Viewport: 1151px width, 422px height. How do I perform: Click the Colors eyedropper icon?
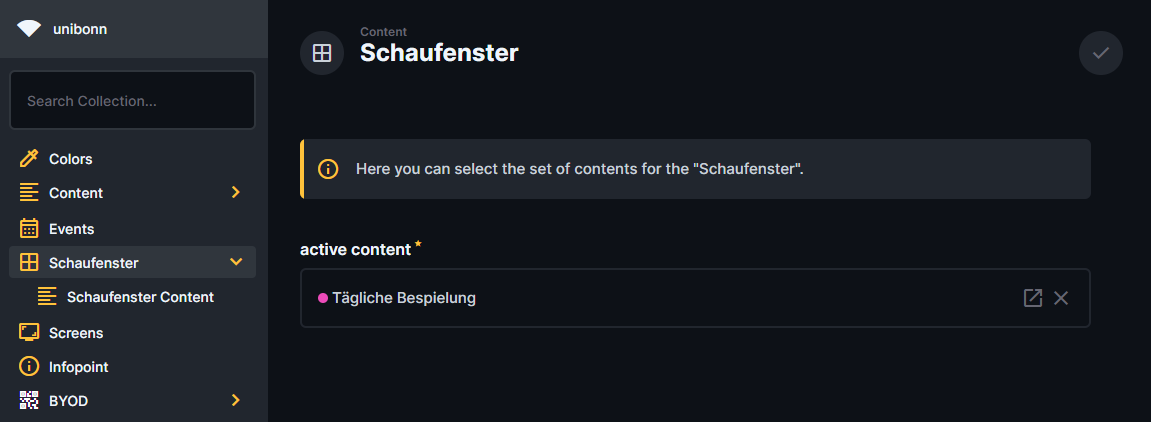(29, 159)
